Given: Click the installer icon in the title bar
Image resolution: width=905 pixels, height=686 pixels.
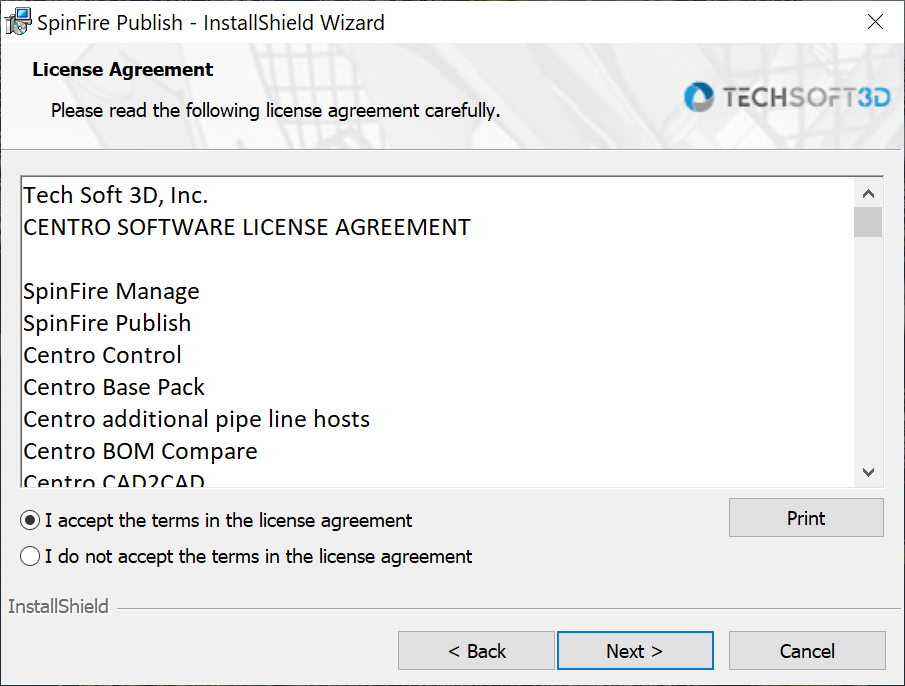Looking at the screenshot, I should (18, 22).
